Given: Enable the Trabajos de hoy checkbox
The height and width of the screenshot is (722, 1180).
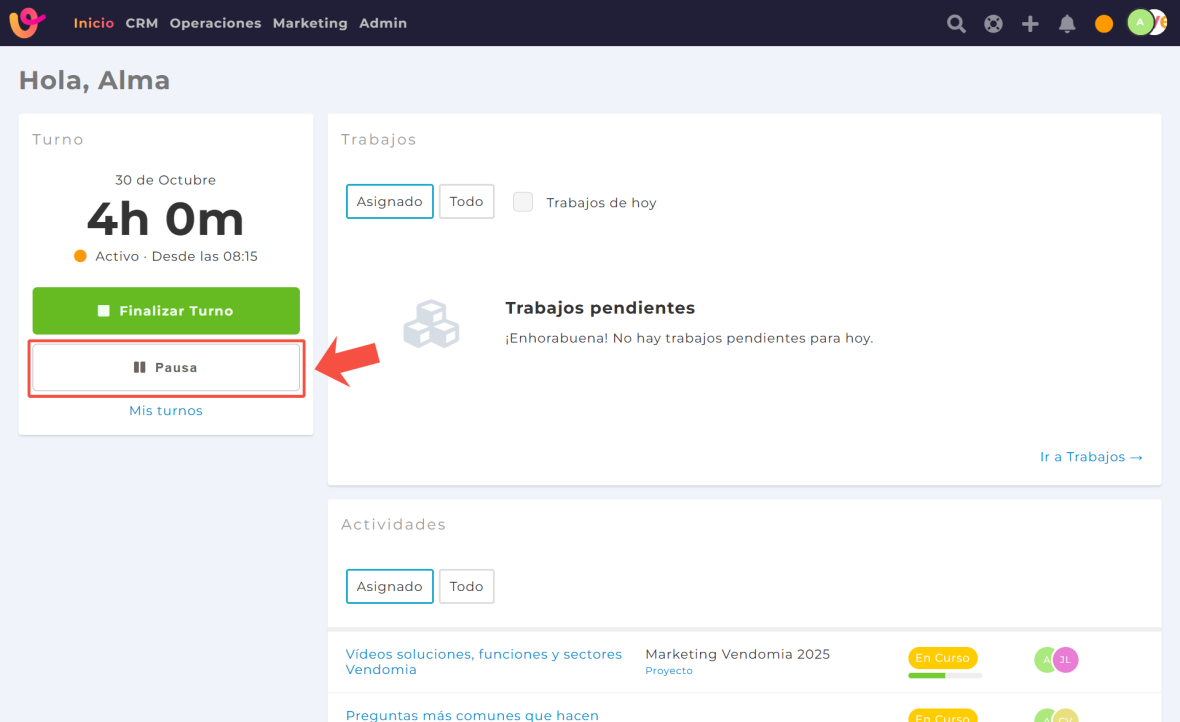Looking at the screenshot, I should tap(523, 202).
